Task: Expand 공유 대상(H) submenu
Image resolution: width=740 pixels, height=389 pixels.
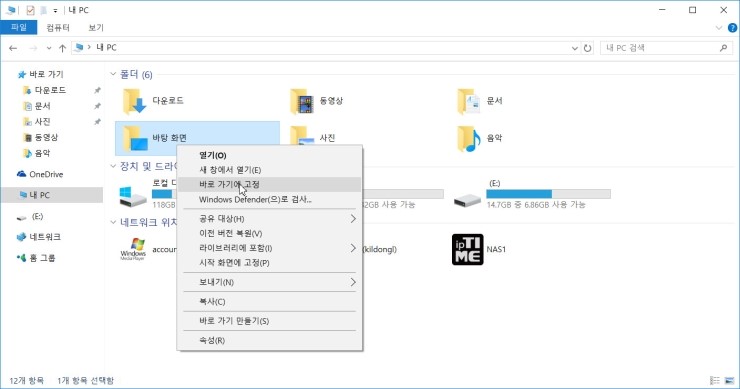Action: tap(269, 219)
